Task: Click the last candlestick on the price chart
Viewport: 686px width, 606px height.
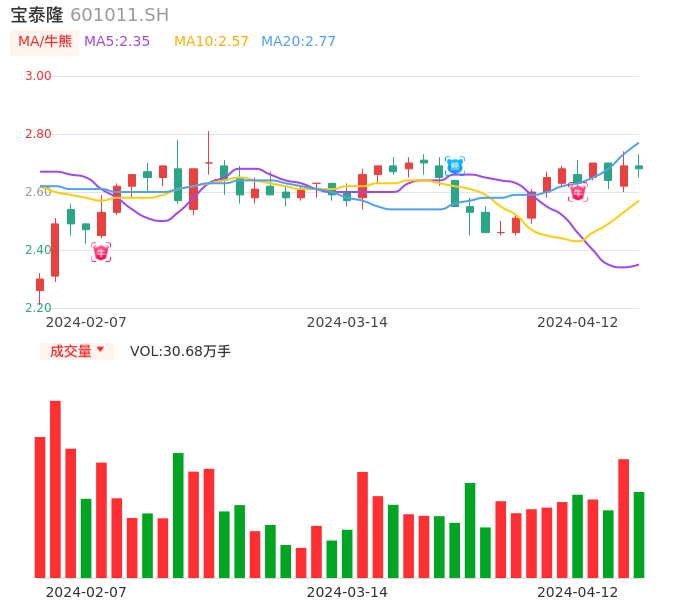Action: (639, 167)
